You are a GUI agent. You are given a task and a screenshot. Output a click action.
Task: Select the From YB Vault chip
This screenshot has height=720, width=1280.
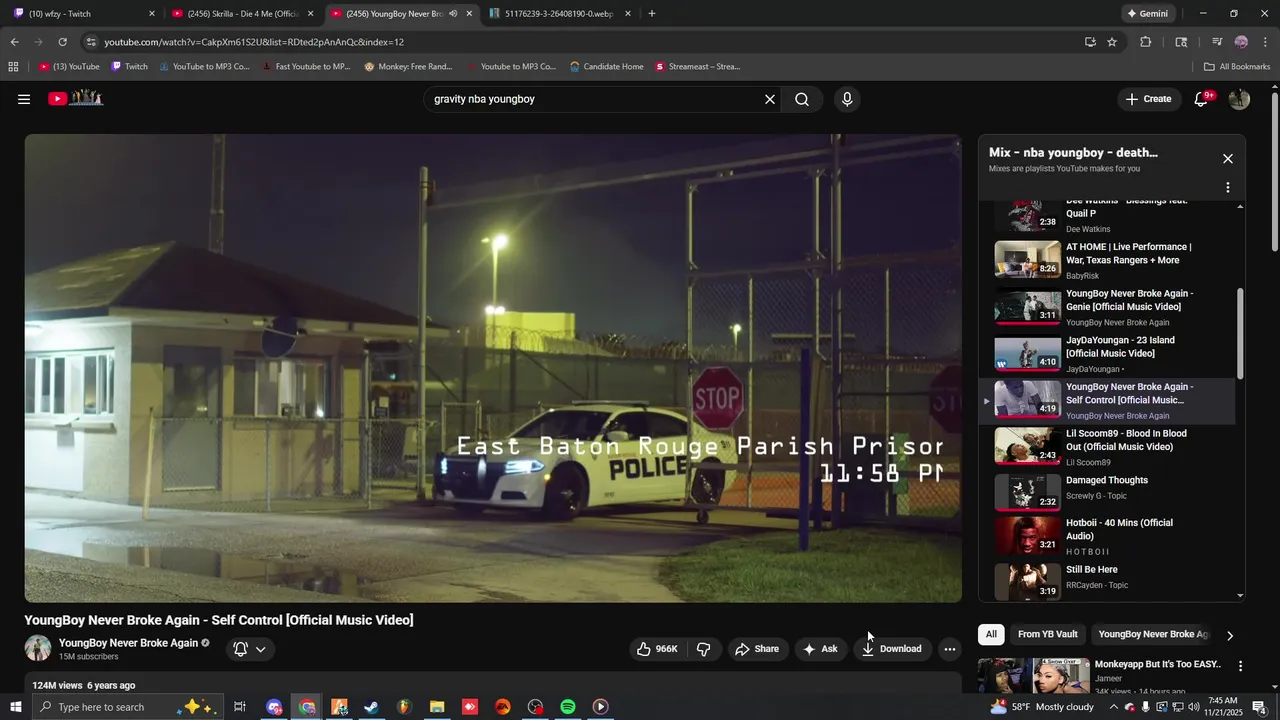[x=1048, y=634]
